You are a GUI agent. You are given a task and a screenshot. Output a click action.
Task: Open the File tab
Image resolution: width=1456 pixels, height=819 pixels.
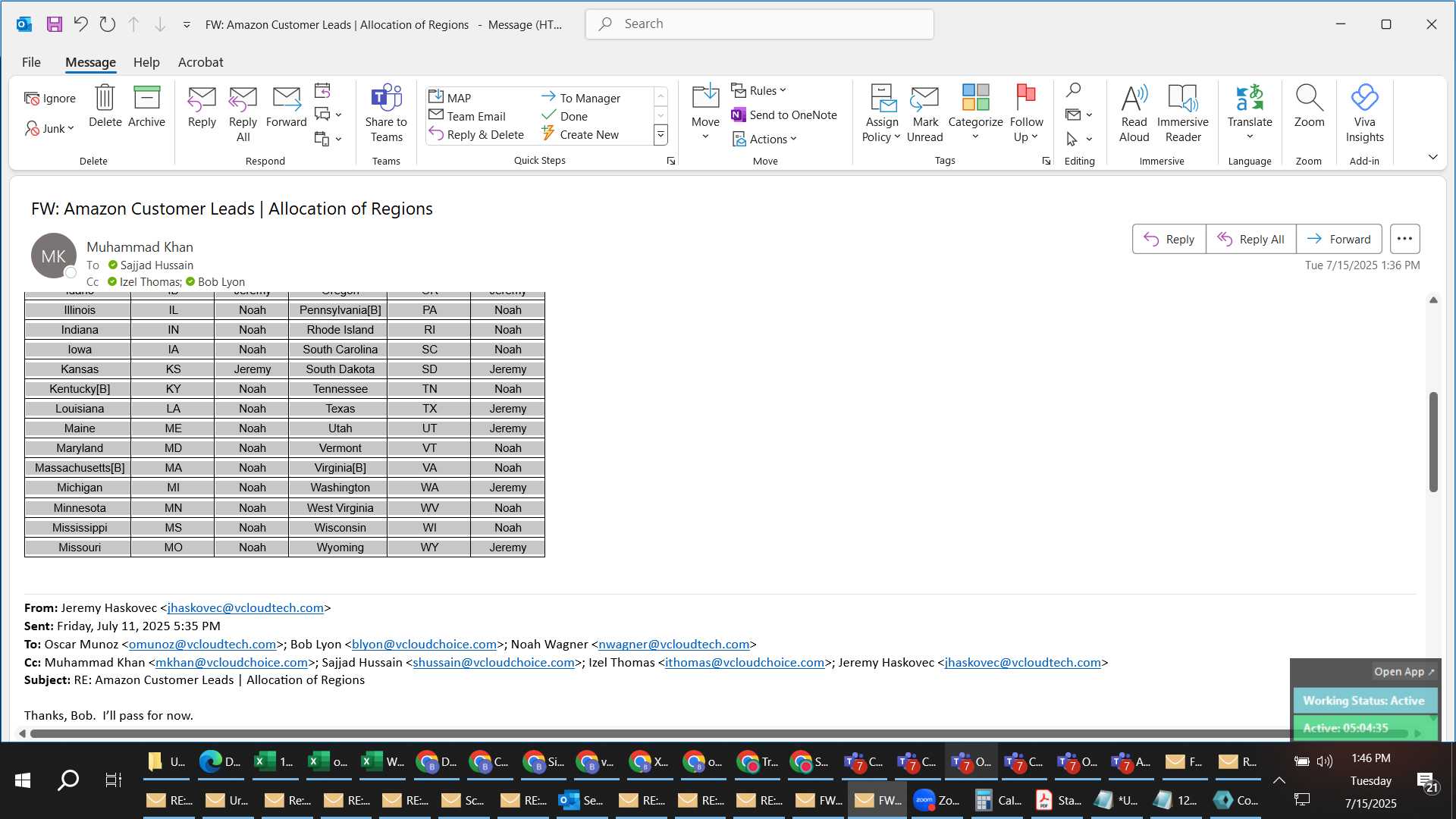[x=31, y=62]
